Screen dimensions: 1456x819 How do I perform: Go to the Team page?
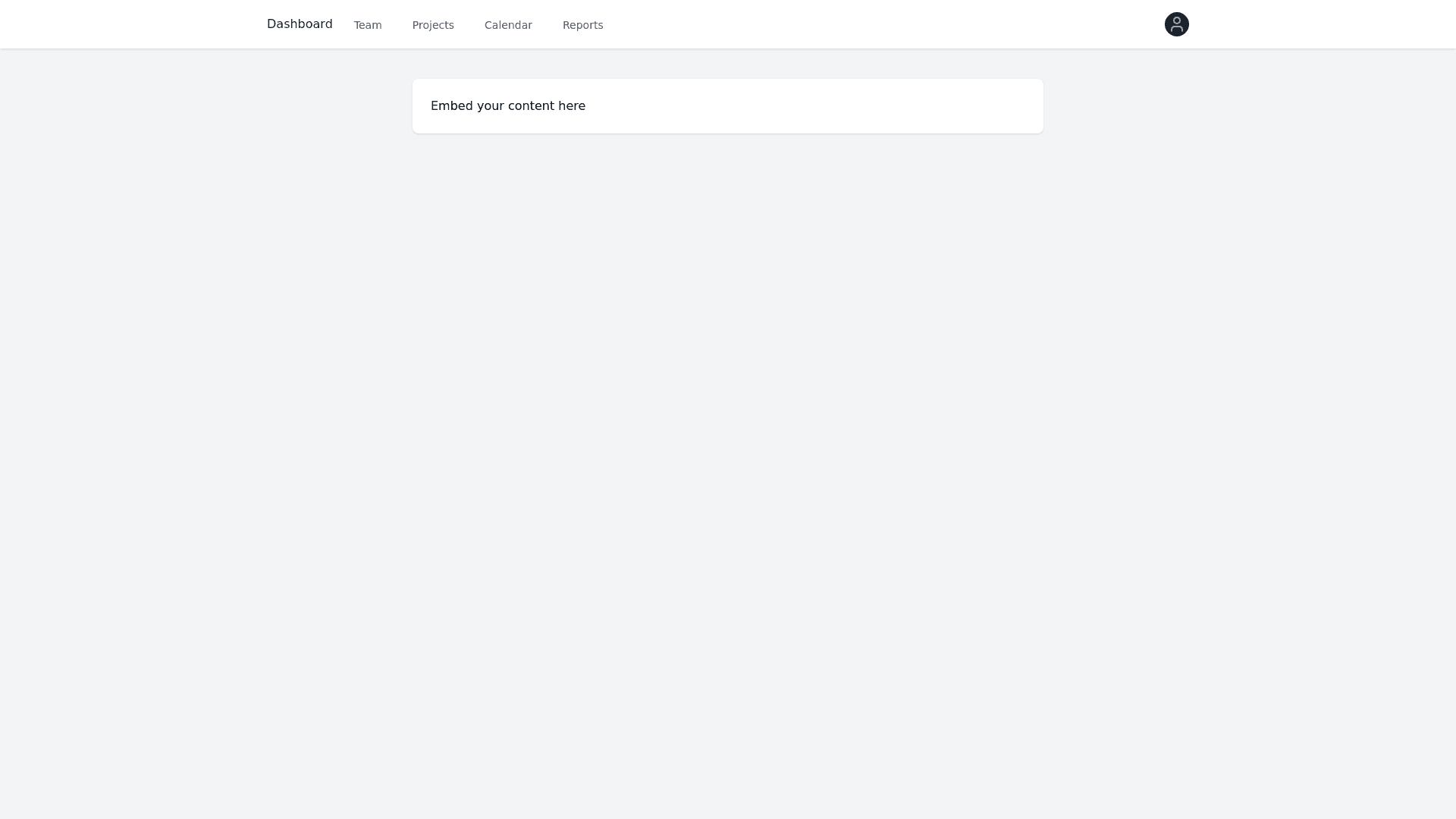(368, 25)
